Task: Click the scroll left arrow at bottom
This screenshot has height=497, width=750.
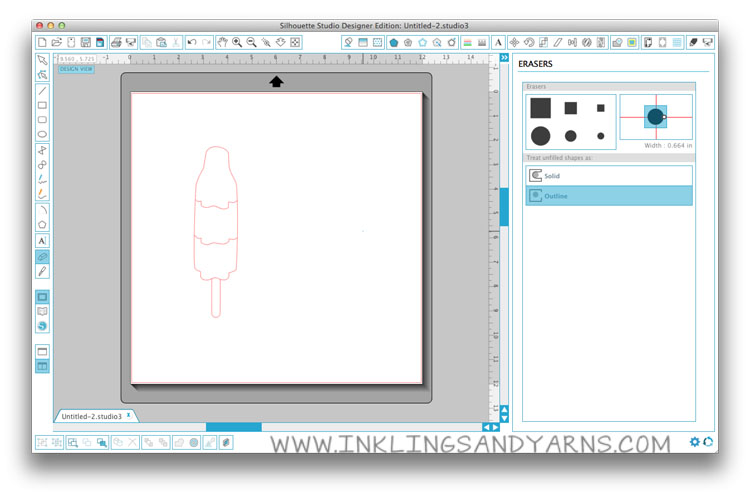Action: [x=486, y=427]
